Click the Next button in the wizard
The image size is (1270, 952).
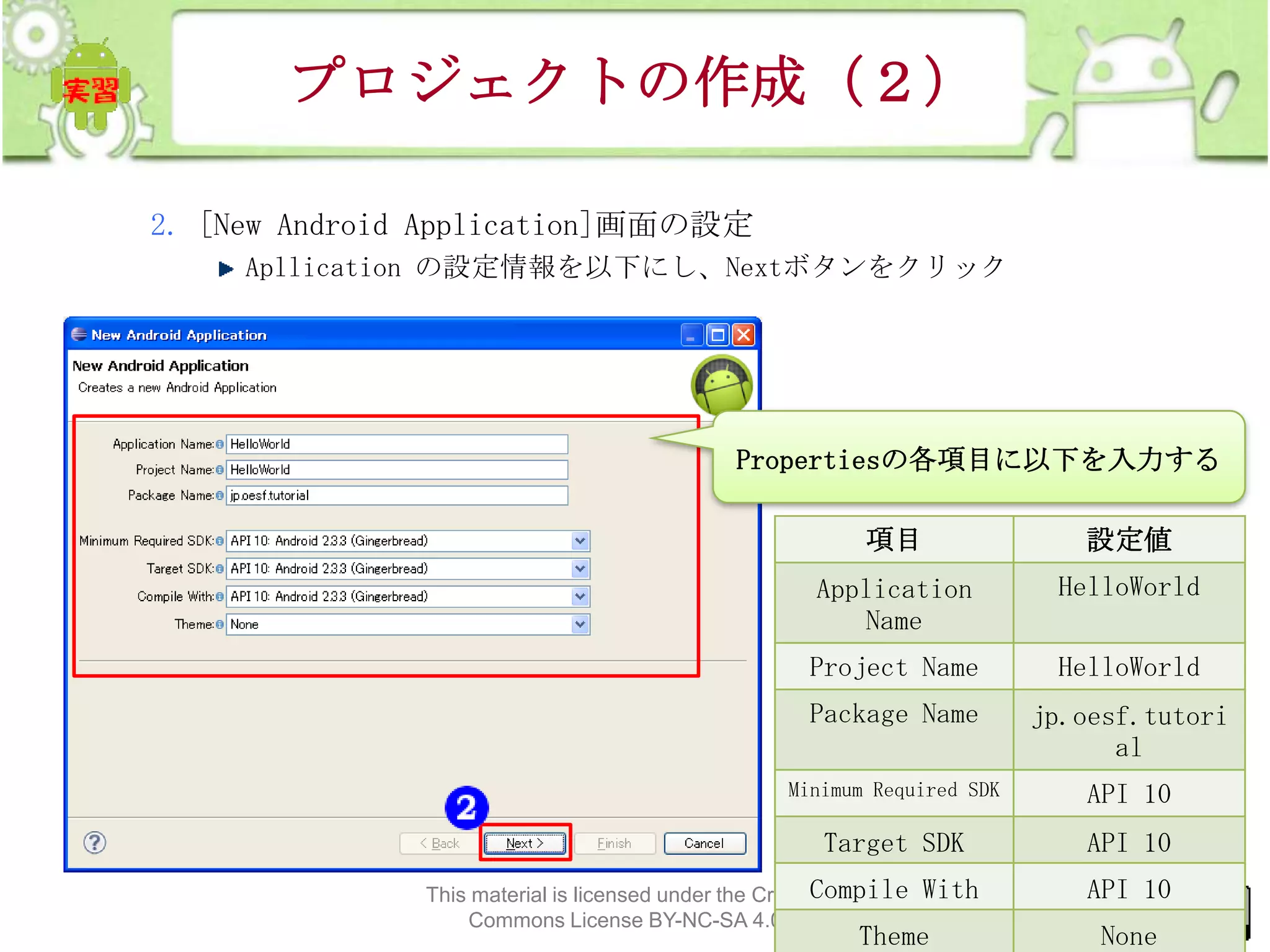click(525, 843)
